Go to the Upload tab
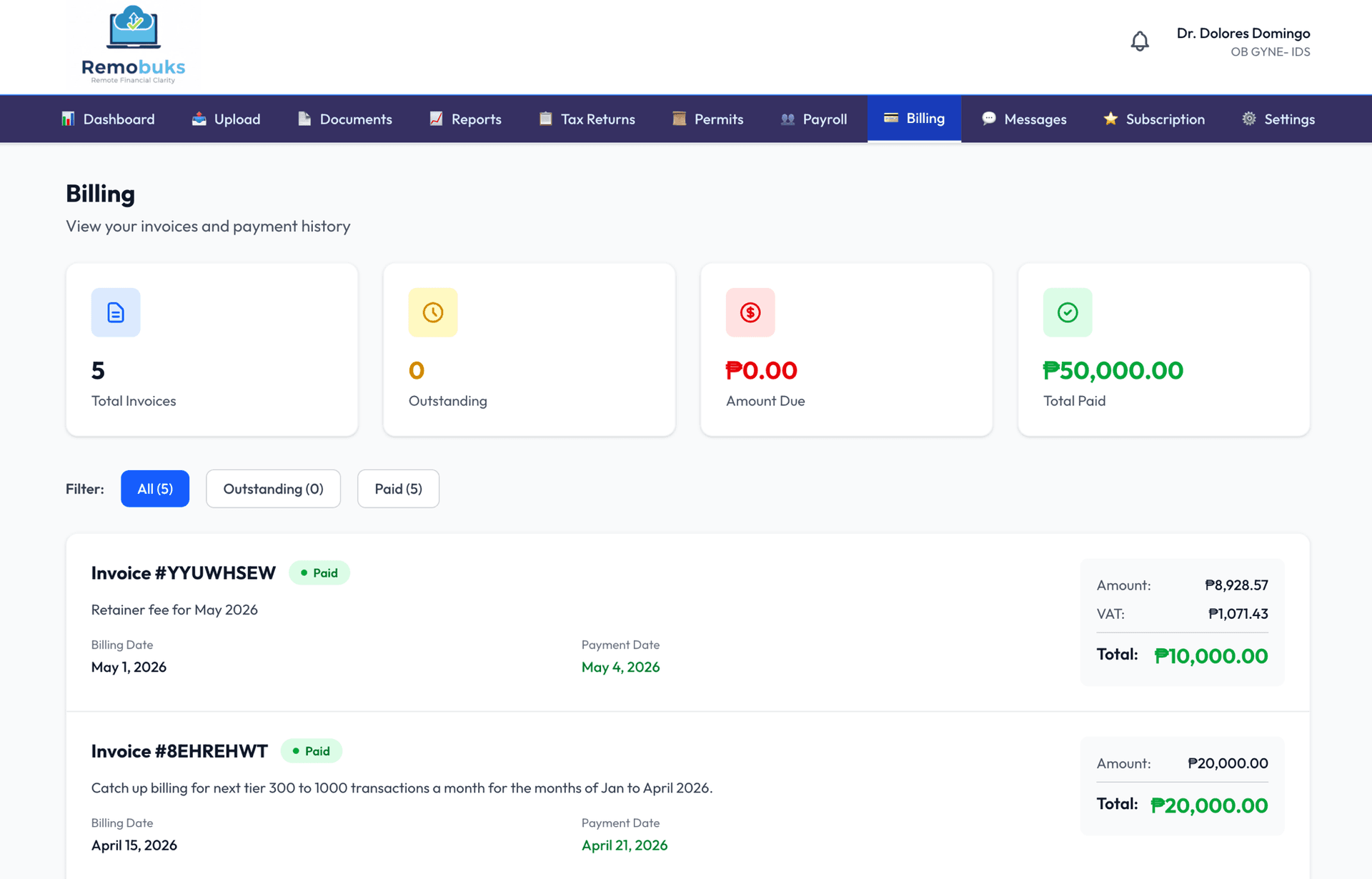Viewport: 1372px width, 879px height. (x=226, y=119)
